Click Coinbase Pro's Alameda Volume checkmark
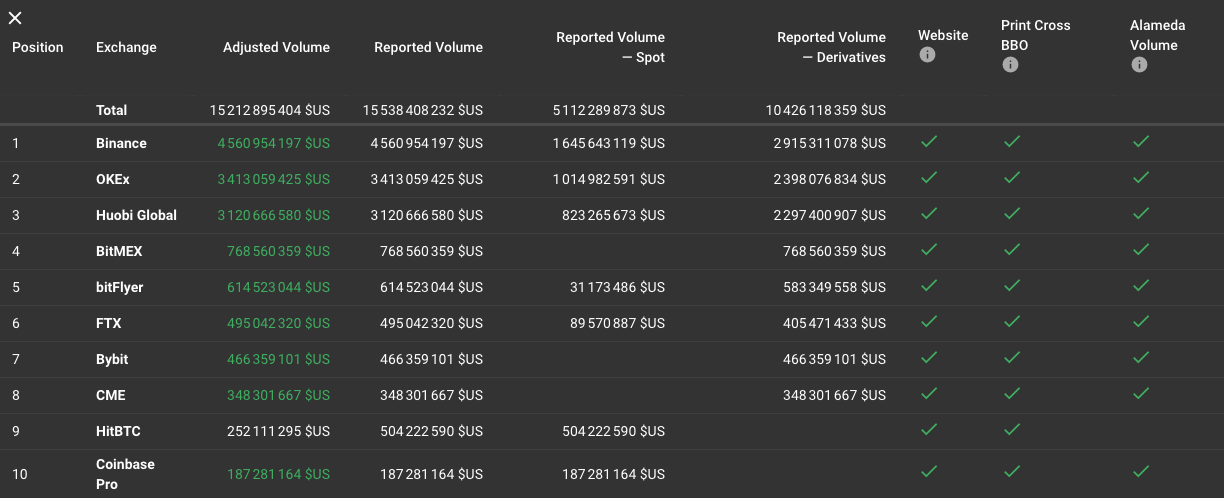Image resolution: width=1224 pixels, height=498 pixels. pos(1141,471)
